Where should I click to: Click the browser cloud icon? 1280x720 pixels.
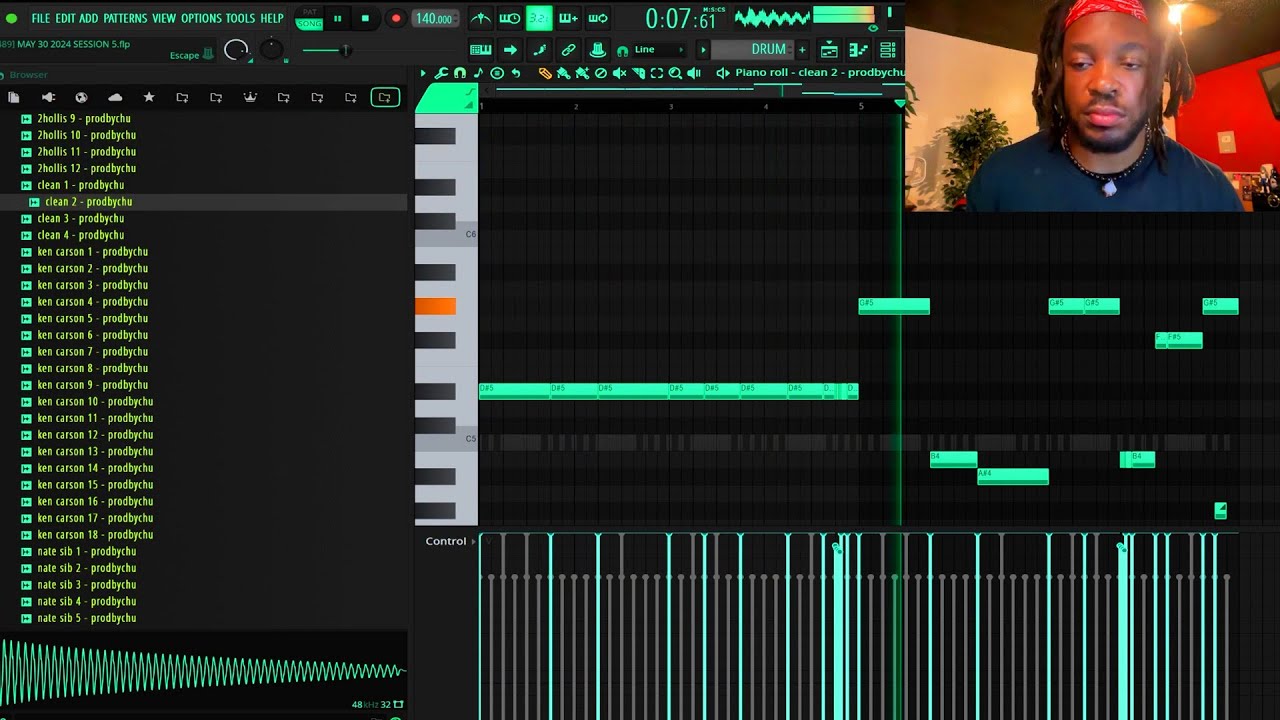[x=115, y=97]
